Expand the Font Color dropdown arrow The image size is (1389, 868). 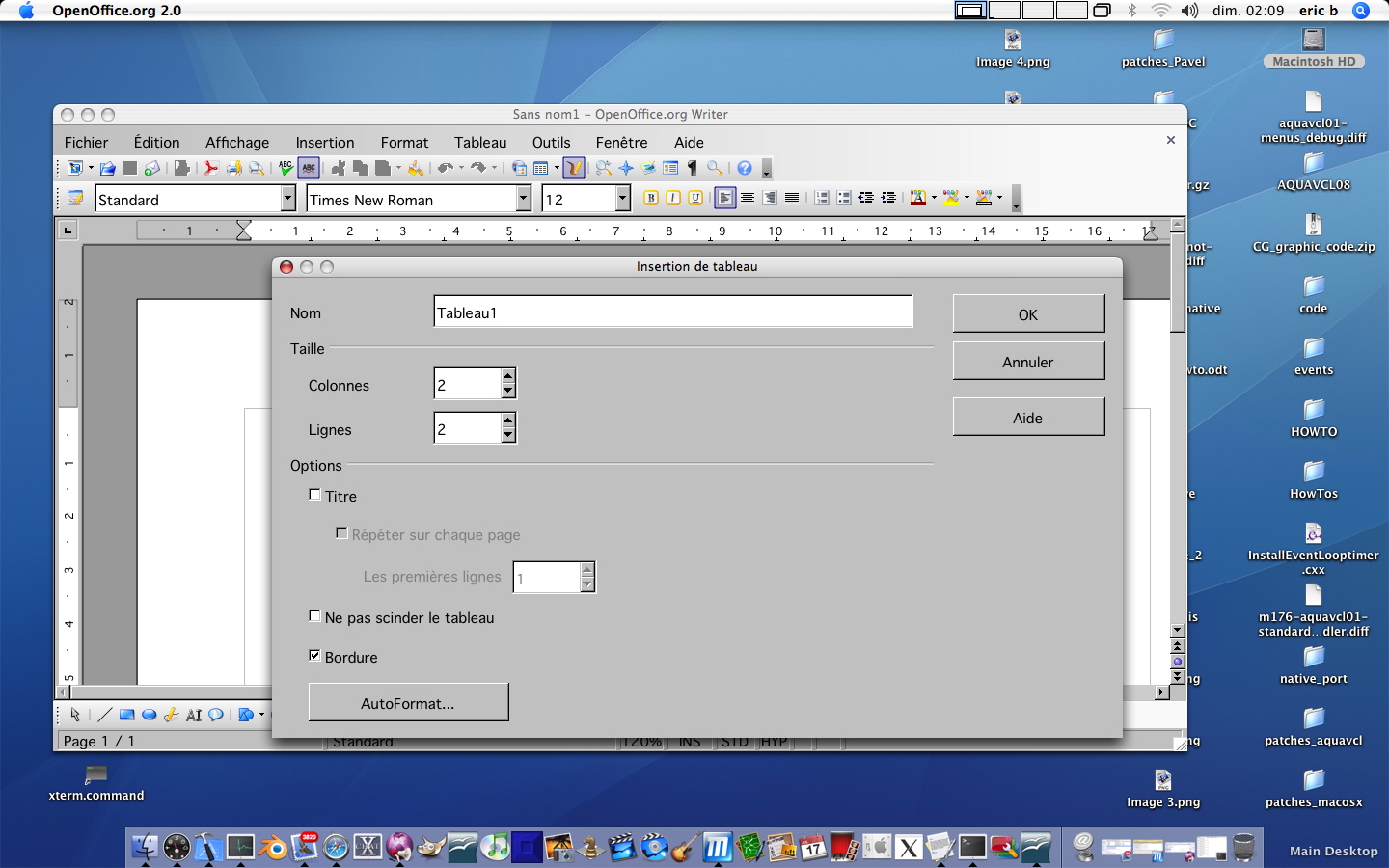(x=934, y=198)
